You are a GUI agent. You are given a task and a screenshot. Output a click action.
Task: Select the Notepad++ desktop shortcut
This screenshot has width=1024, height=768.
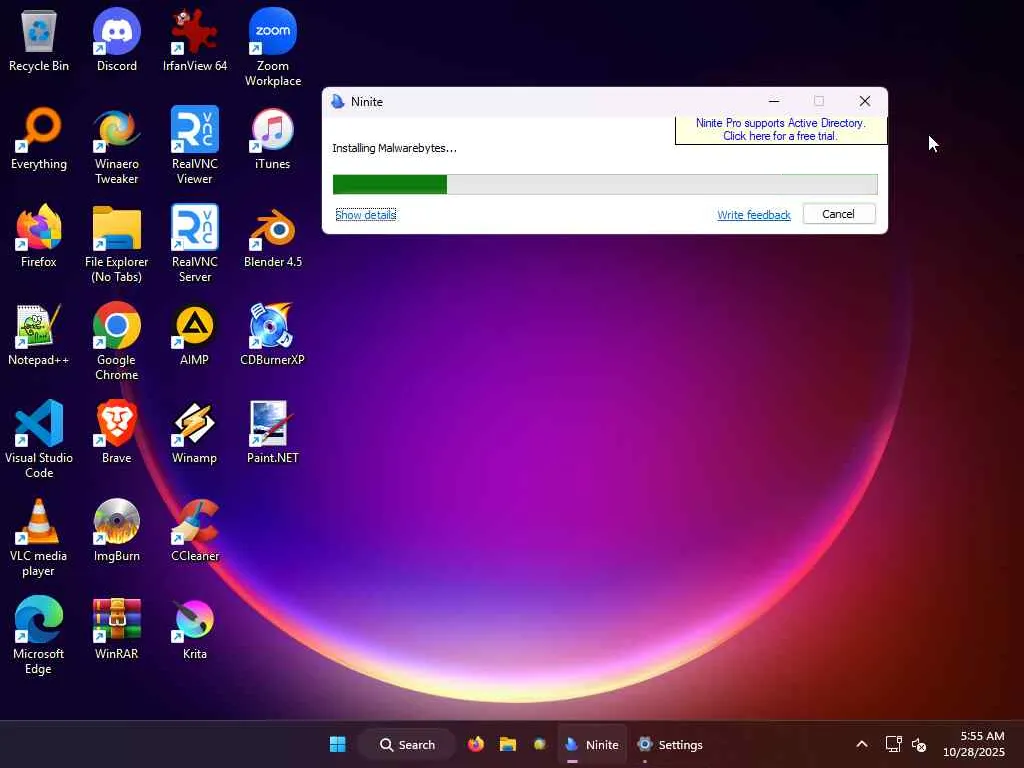(39, 335)
